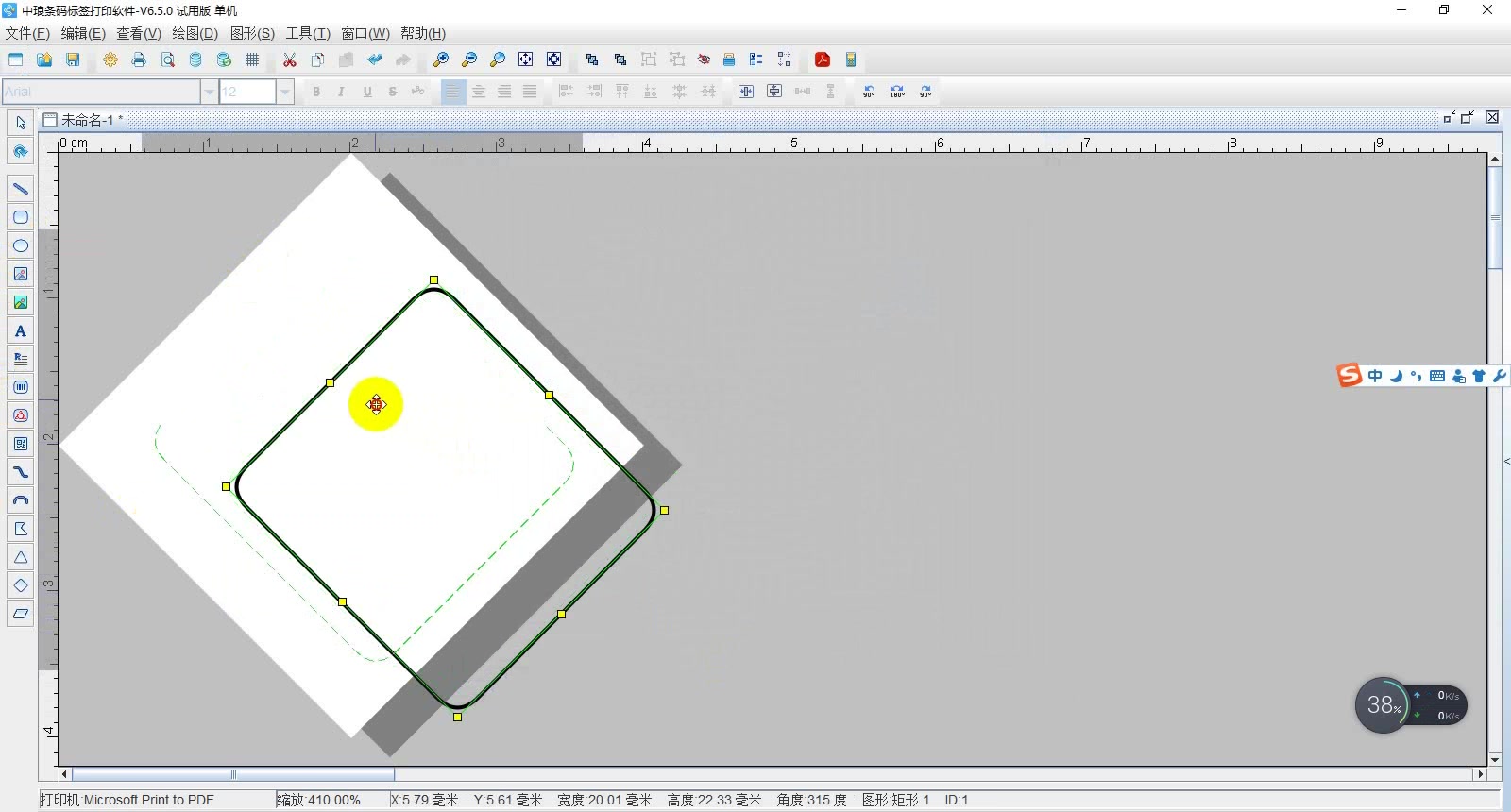Select the diamond shape tool

pos(21,585)
